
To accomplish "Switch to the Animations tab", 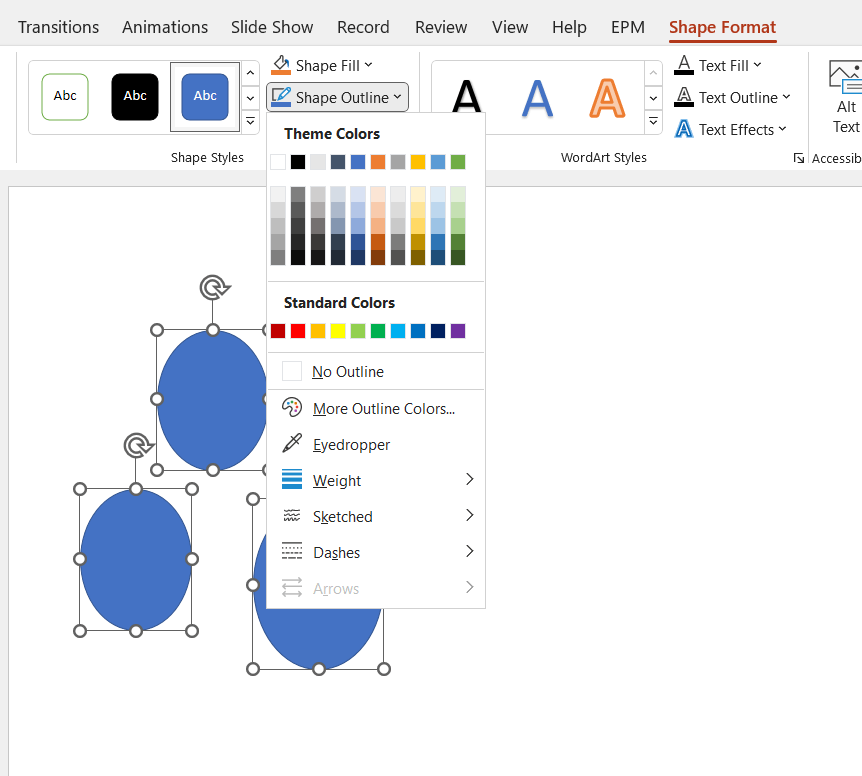I will pyautogui.click(x=165, y=27).
